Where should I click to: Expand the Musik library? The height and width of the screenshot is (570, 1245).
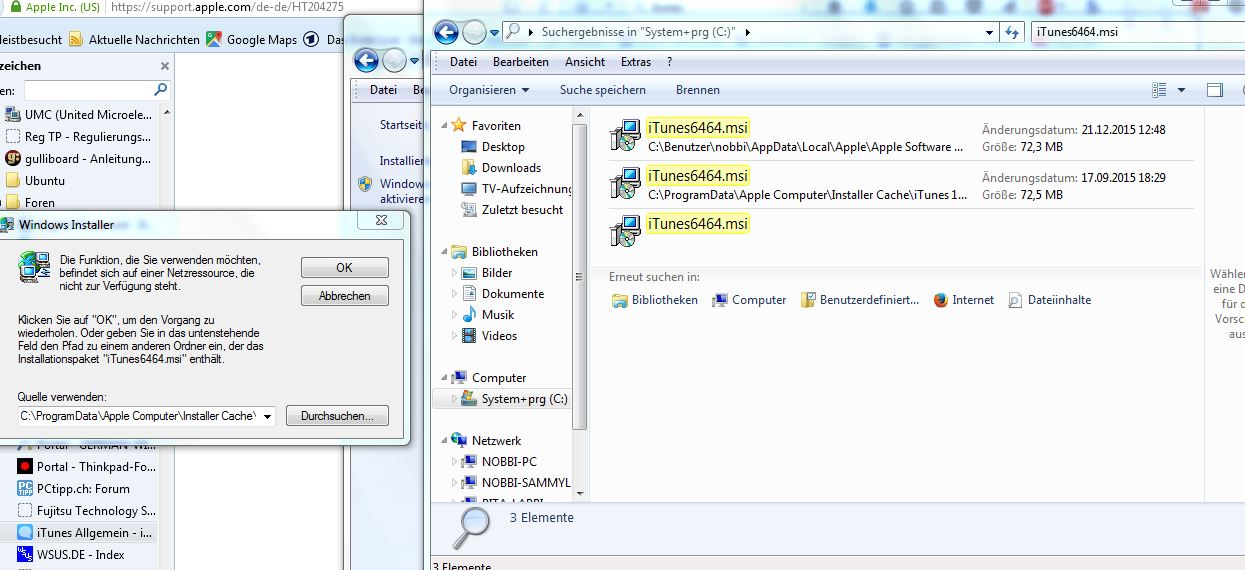tap(455, 315)
